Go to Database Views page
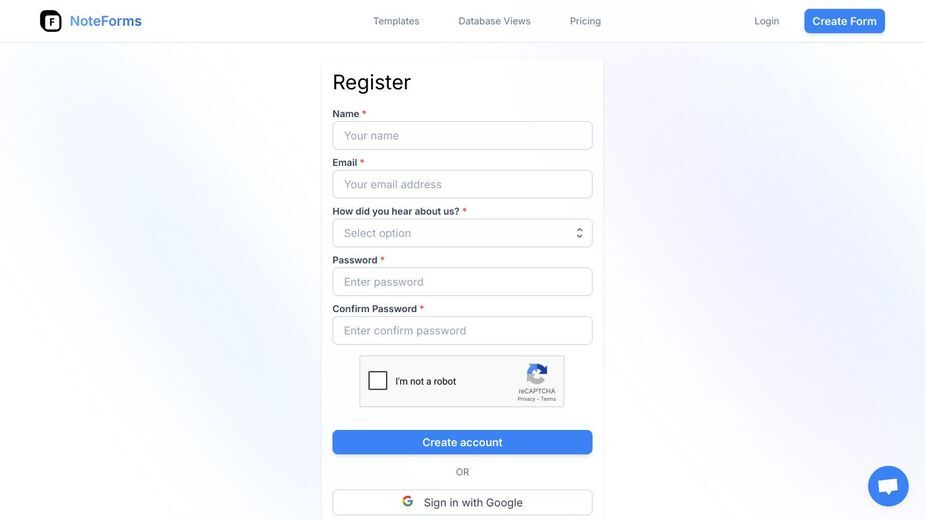Image resolution: width=925 pixels, height=520 pixels. pos(494,21)
